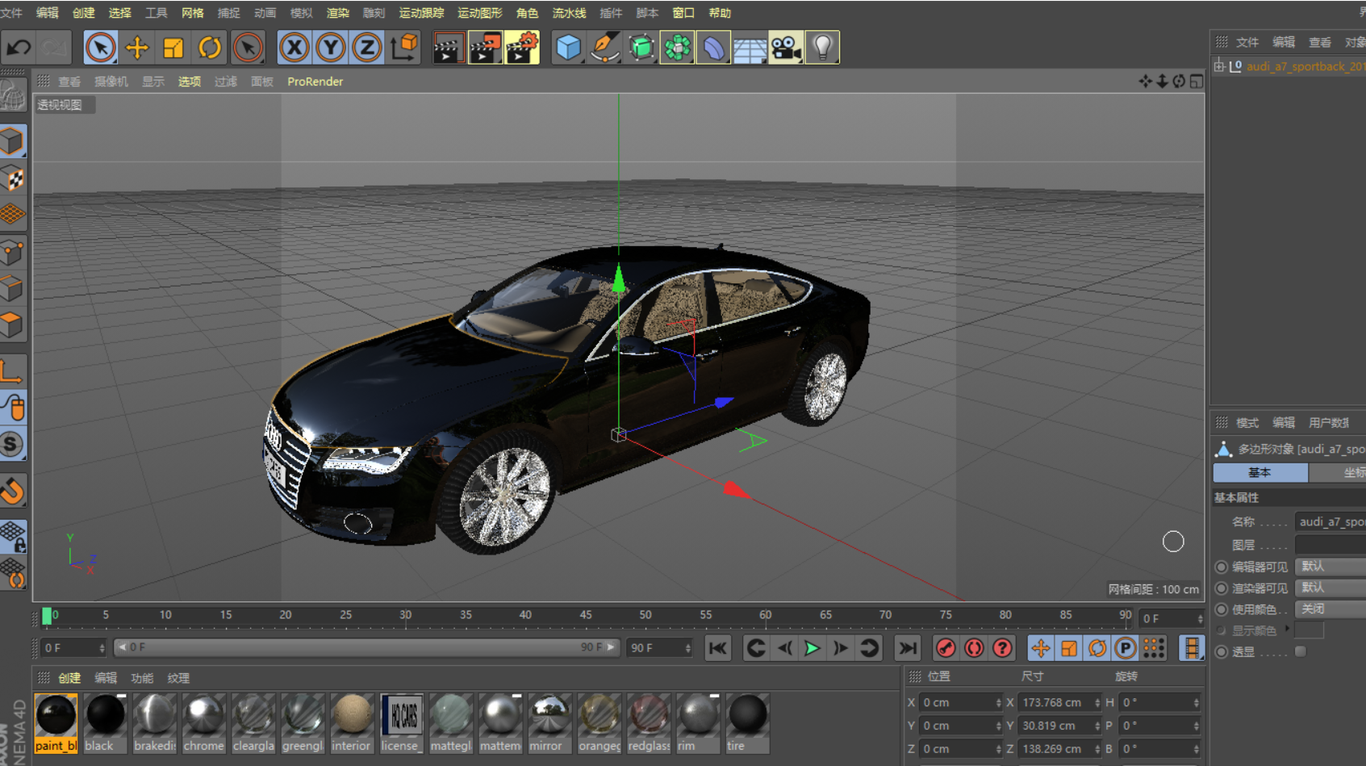Open the 运动图形 menu
The width and height of the screenshot is (1366, 766).
480,13
